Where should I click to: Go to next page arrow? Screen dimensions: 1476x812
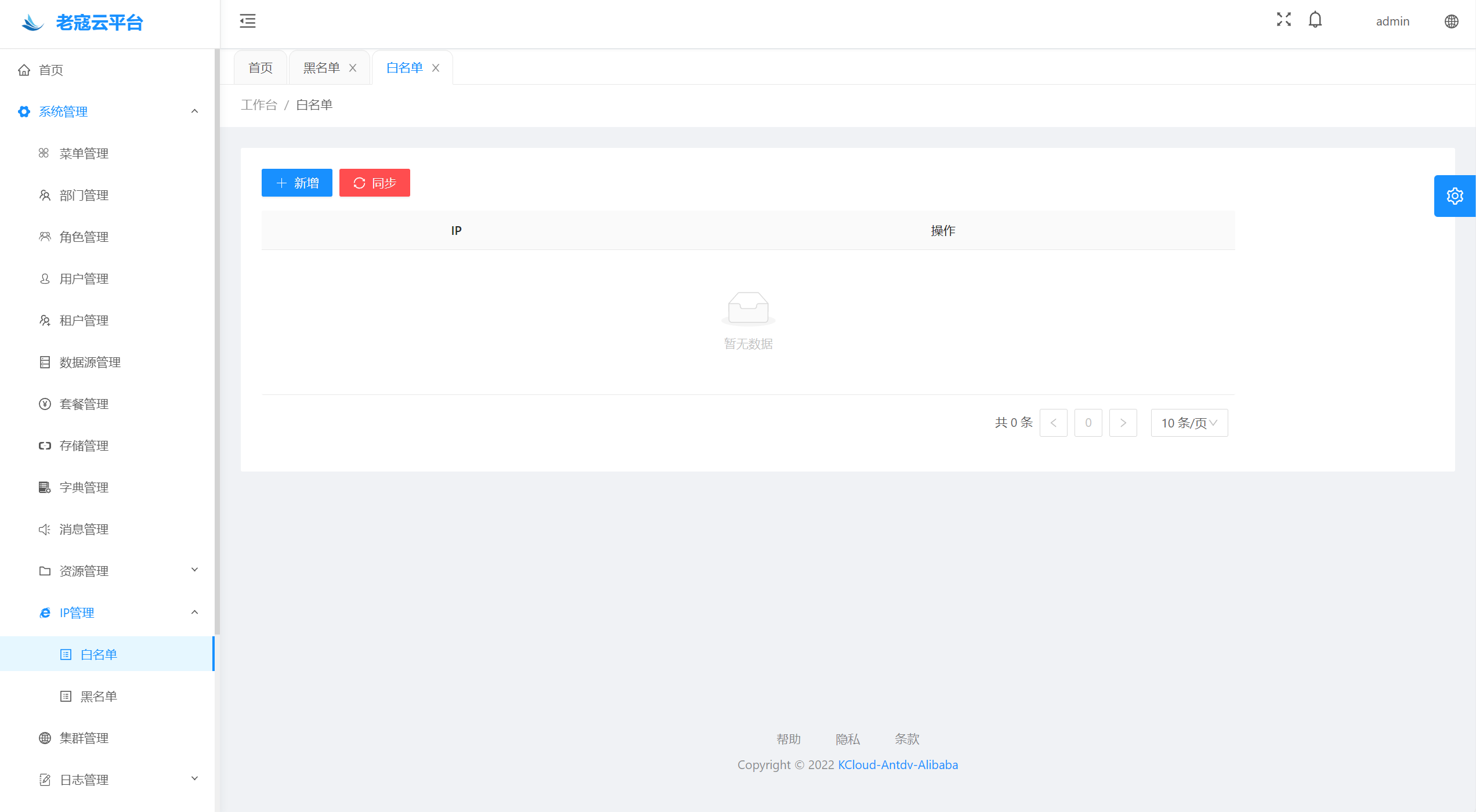pos(1123,423)
